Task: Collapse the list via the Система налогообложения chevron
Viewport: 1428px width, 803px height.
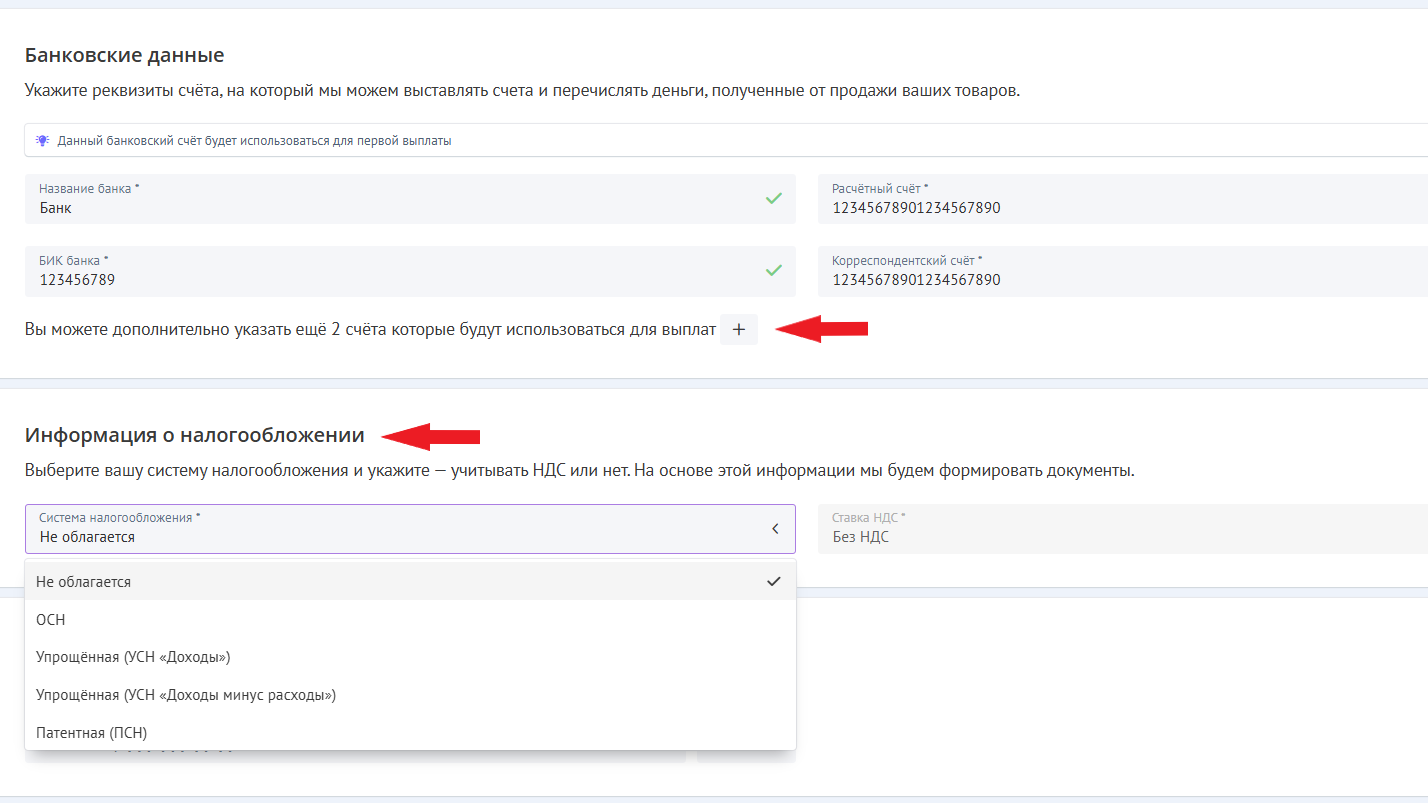Action: (774, 529)
